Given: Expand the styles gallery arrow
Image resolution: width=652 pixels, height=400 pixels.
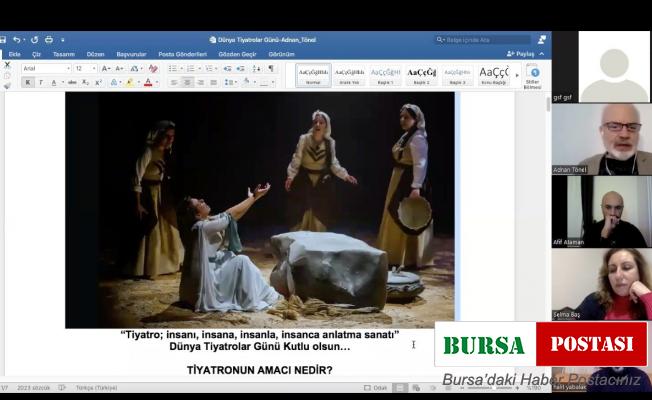Looking at the screenshot, I should point(517,75).
